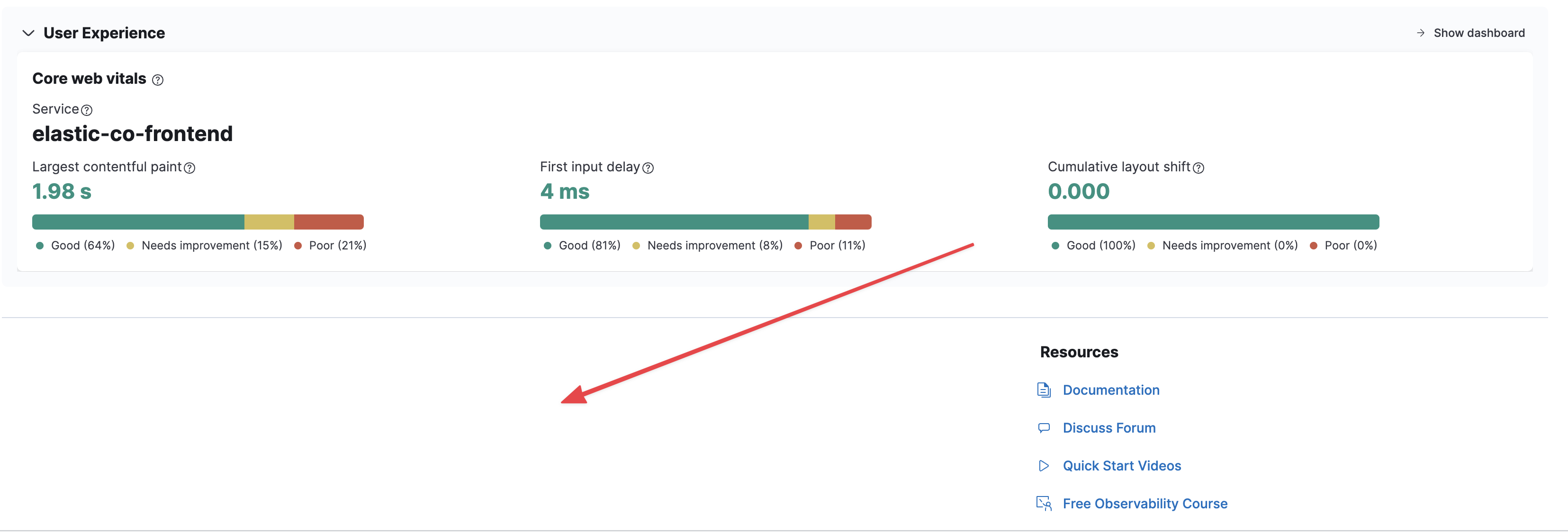This screenshot has height=532, width=1568.
Task: Toggle the Poor (11%) legend entry
Action: coord(837,245)
